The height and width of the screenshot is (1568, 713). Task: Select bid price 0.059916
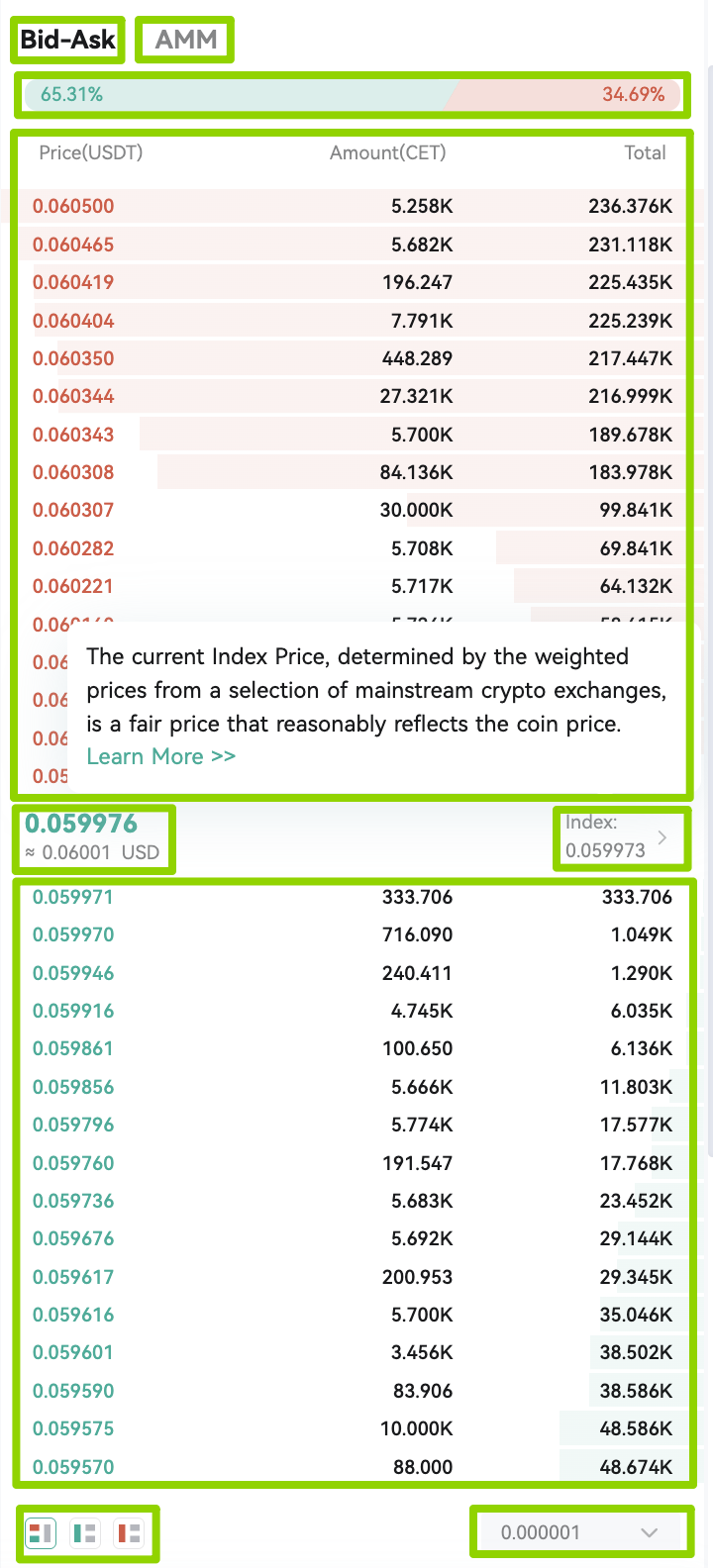click(x=73, y=1011)
